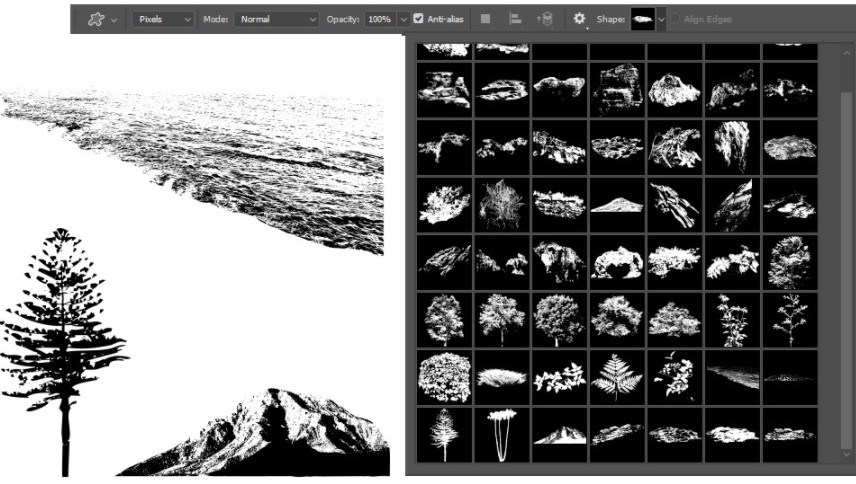Select the flat grass mound shape
The width and height of the screenshot is (856, 484).
502,378
